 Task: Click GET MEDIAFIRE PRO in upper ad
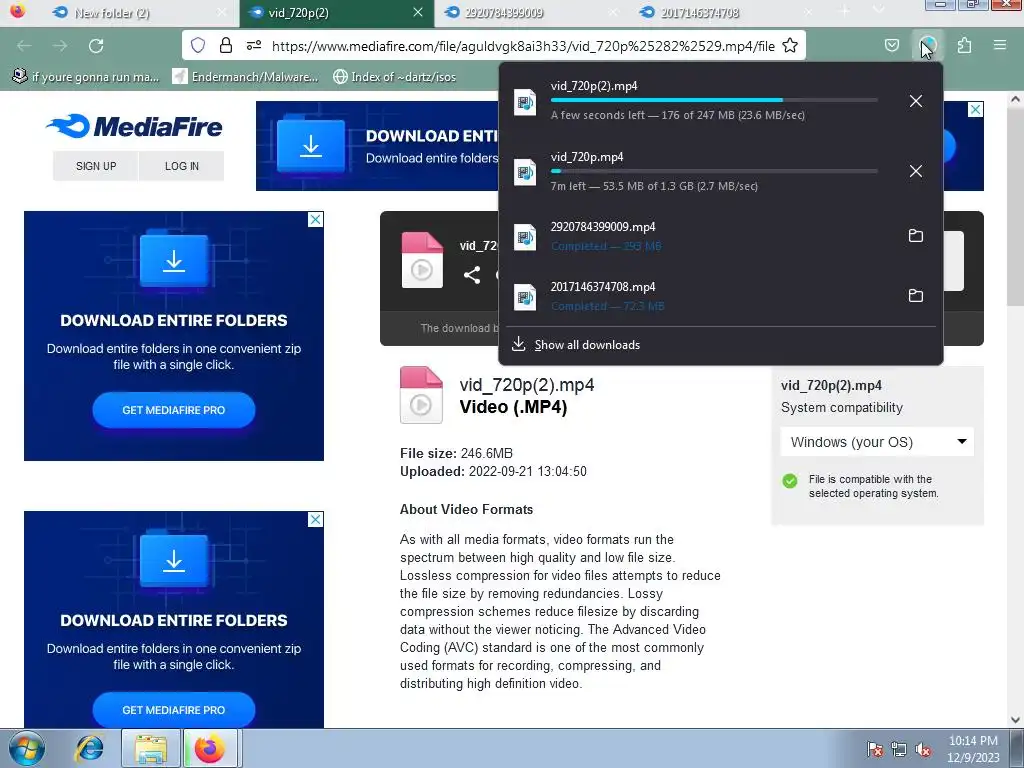coord(174,410)
